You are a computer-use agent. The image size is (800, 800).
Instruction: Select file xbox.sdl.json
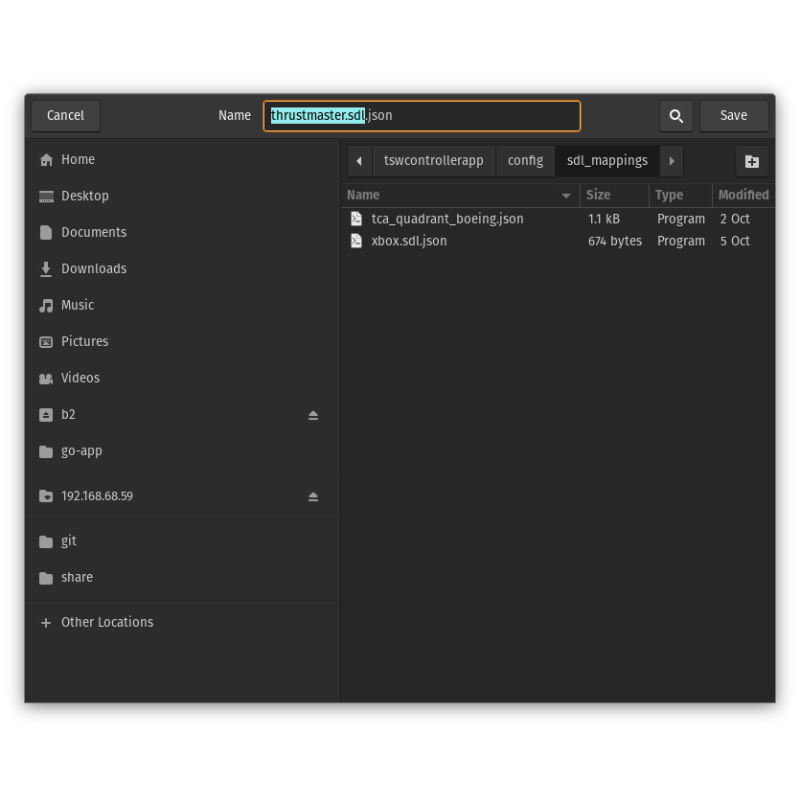coord(558,241)
